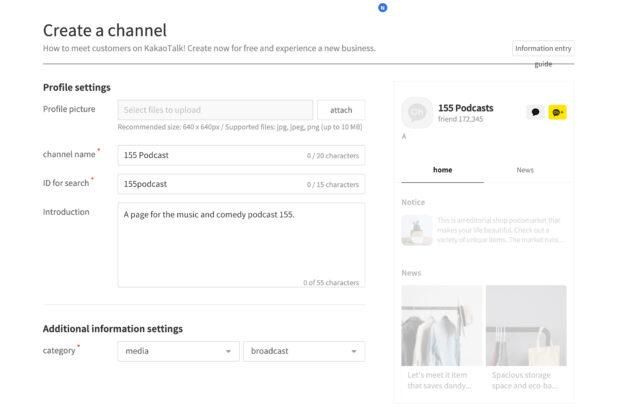Screen dimensions: 620x409
Task: Click the attach button for profile picture
Action: click(341, 110)
